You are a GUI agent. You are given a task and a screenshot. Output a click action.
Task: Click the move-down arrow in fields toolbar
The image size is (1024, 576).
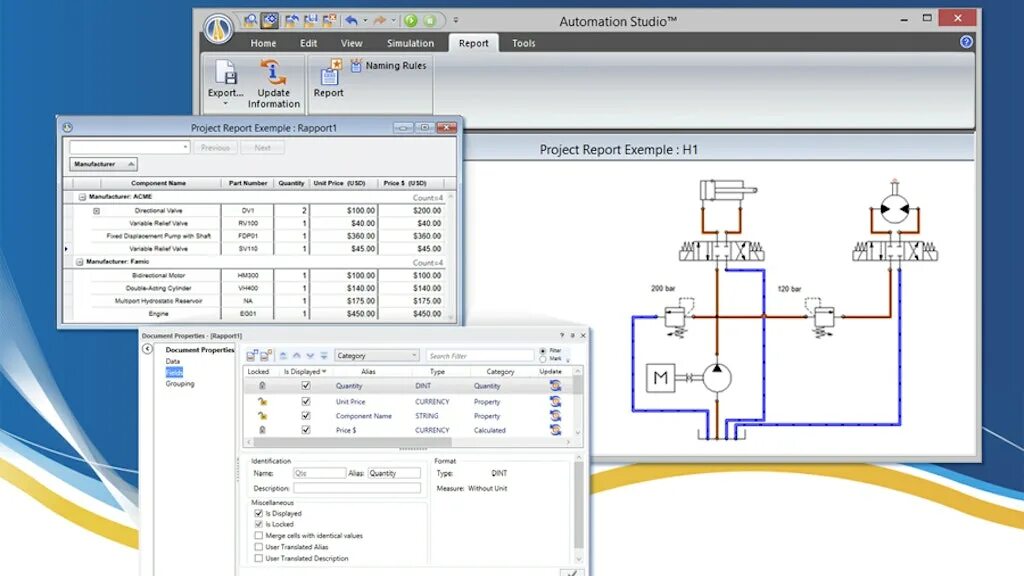coord(310,356)
